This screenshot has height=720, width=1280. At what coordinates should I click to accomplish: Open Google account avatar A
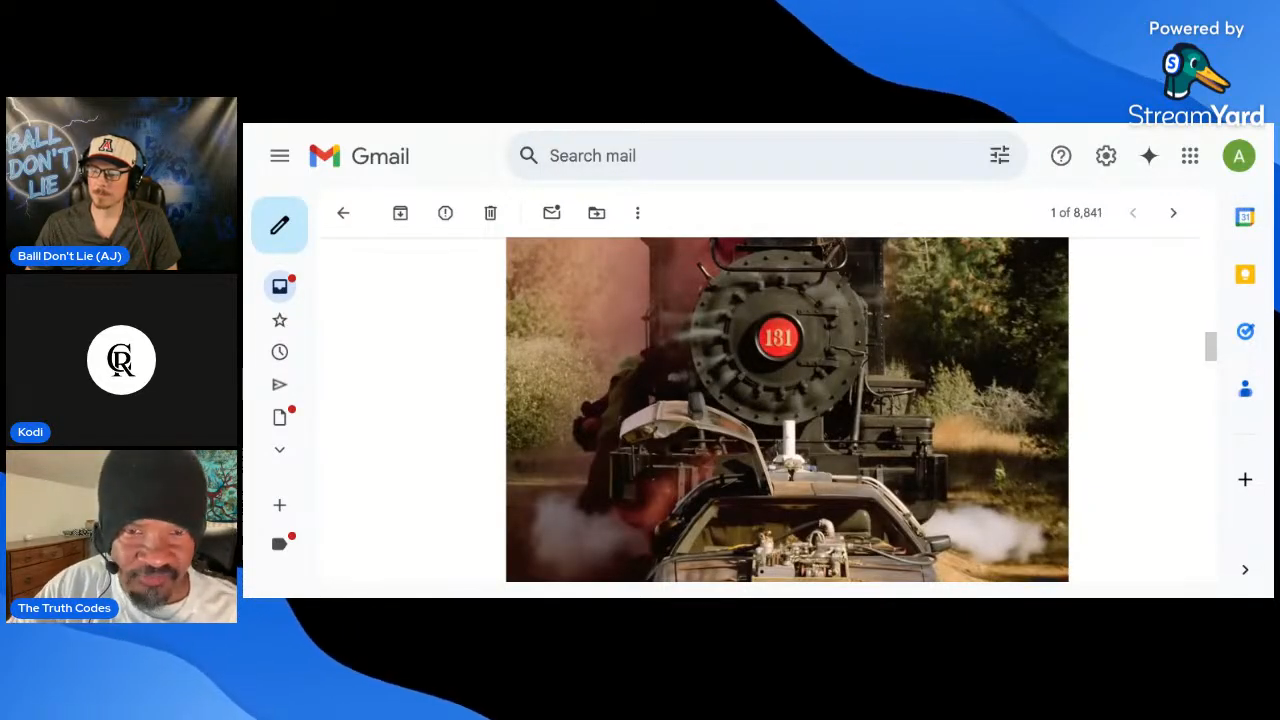tap(1239, 156)
